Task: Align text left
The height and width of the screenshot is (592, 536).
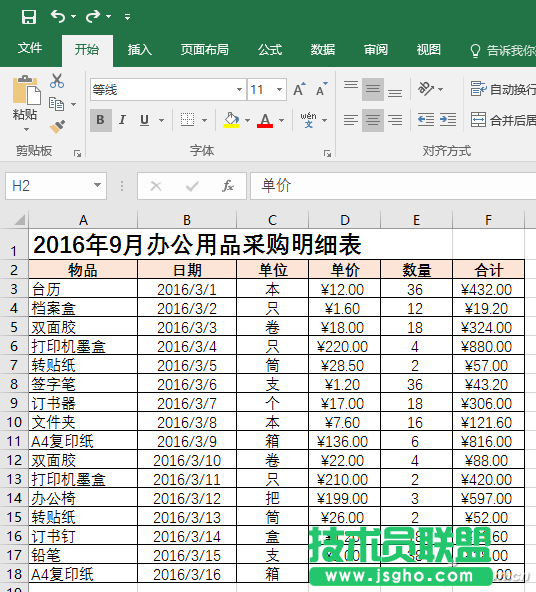Action: pyautogui.click(x=351, y=120)
